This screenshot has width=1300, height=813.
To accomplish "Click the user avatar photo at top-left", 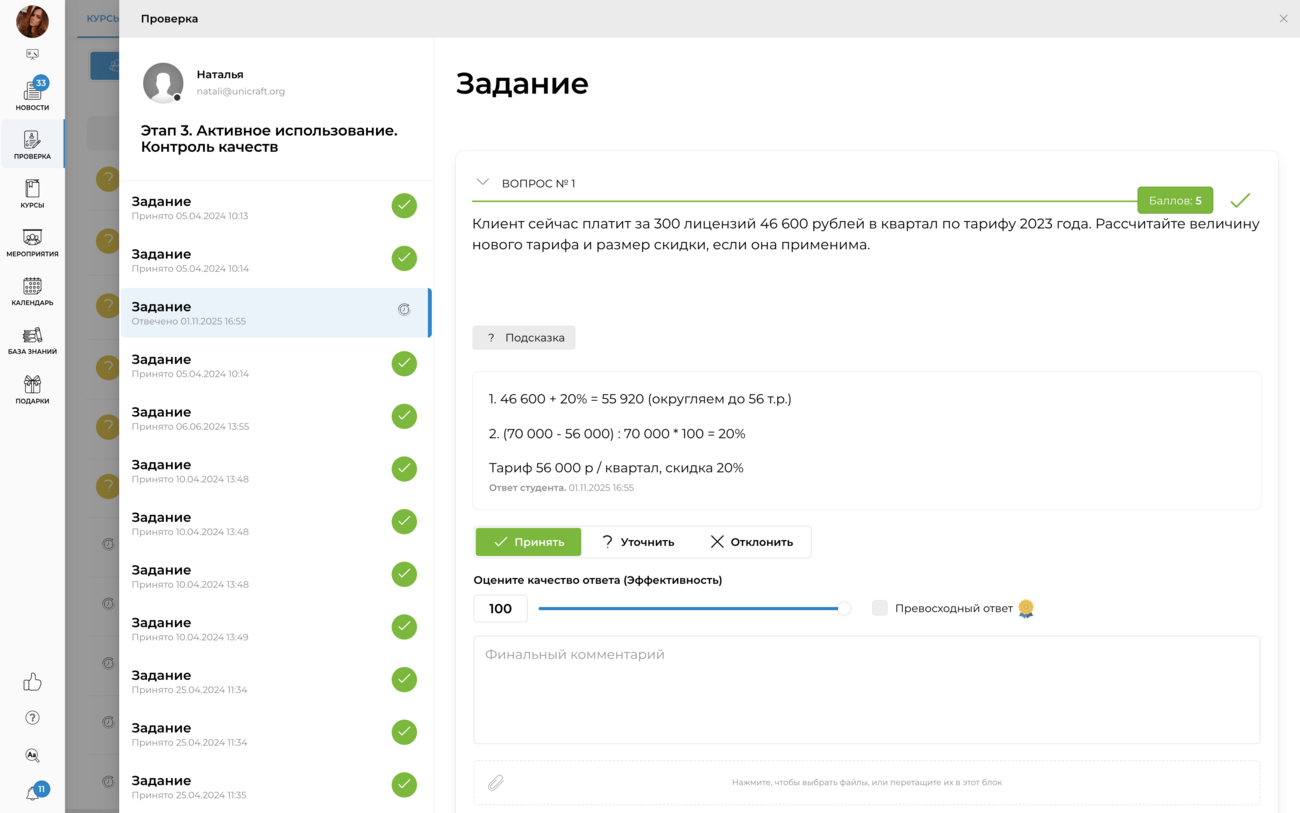I will (x=32, y=21).
